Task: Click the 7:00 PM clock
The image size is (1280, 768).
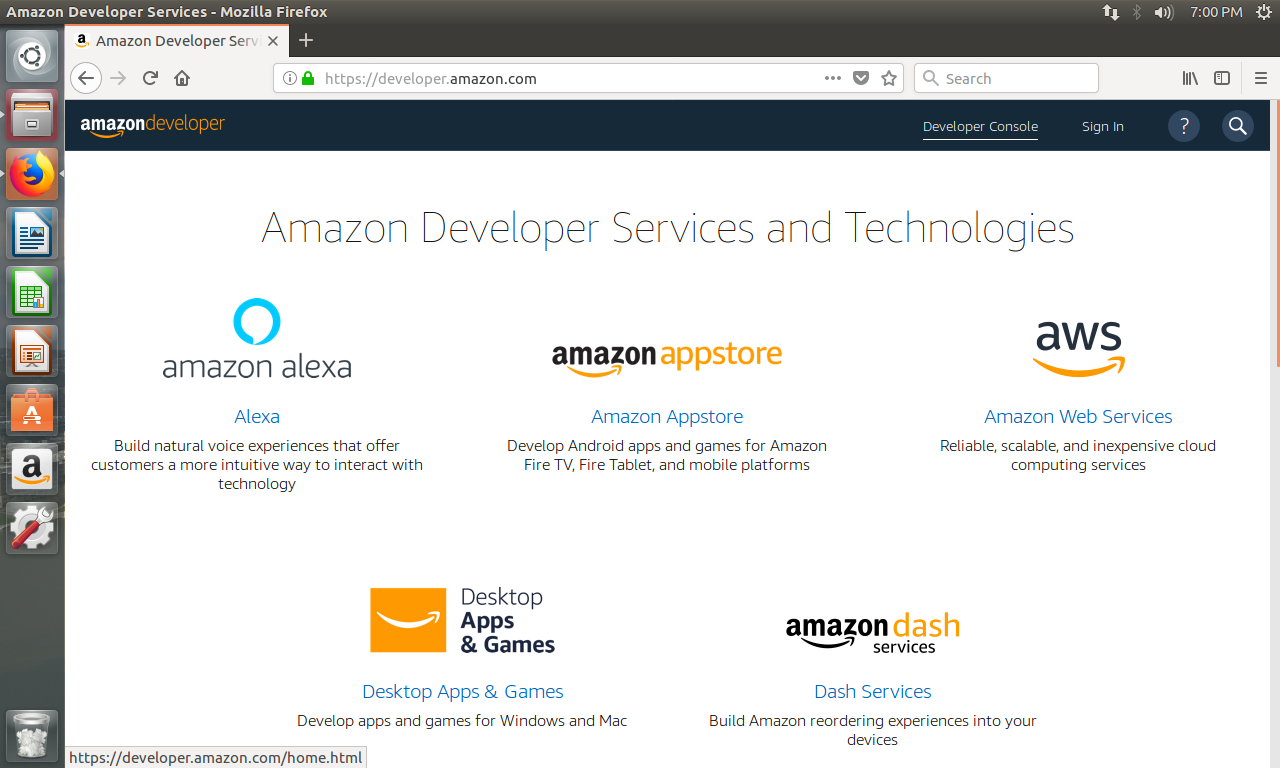Action: coord(1216,12)
